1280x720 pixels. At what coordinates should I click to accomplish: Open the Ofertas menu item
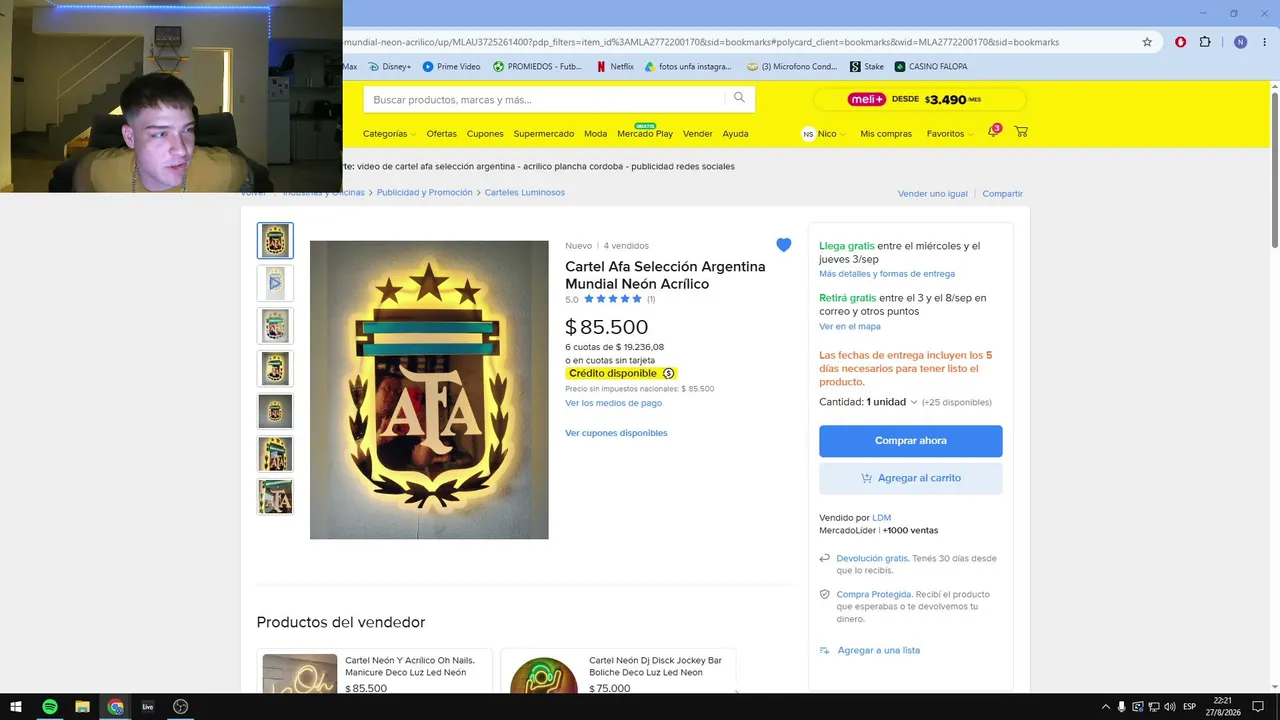(441, 134)
